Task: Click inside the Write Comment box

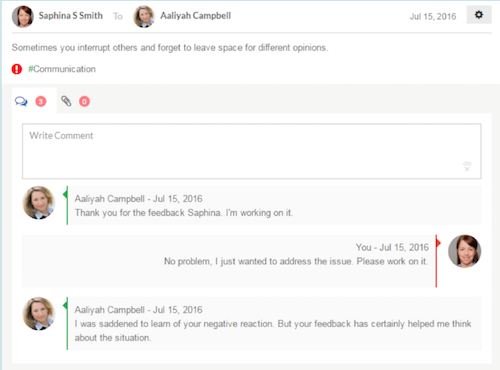Action: click(x=251, y=151)
